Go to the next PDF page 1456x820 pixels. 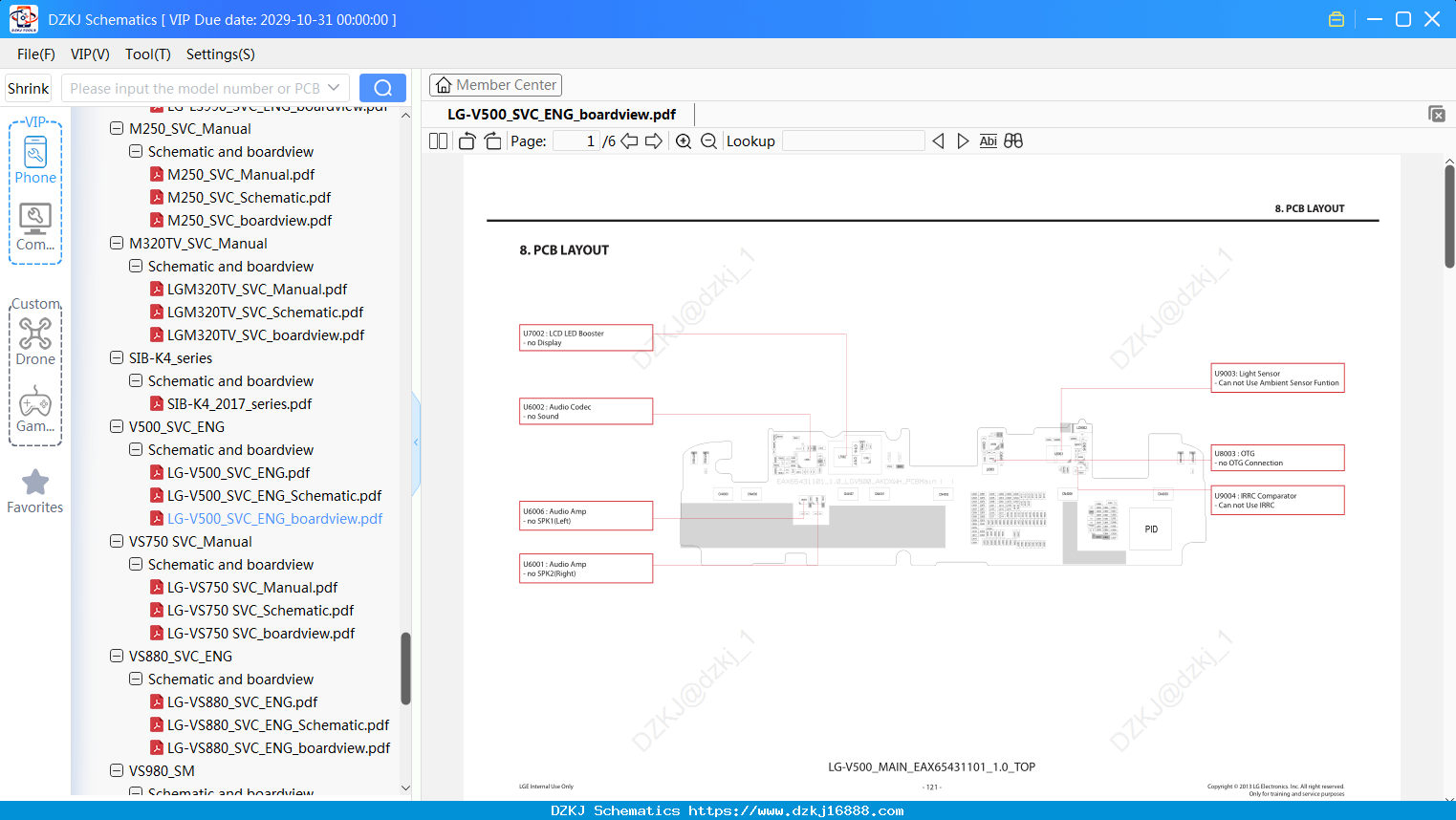[654, 141]
